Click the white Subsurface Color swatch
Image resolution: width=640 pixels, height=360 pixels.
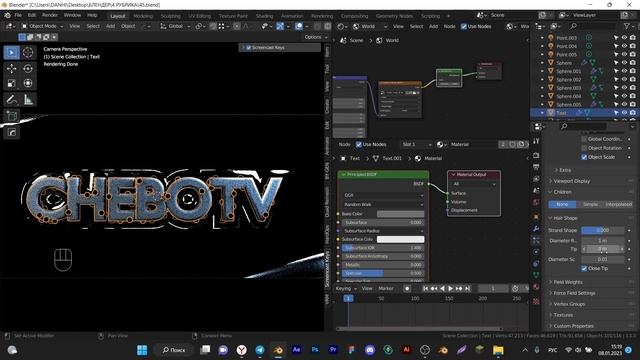[400, 239]
